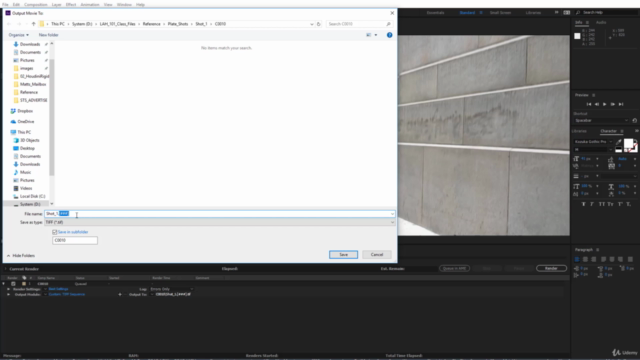Expand Output Module row triangle
This screenshot has width=640, height=360.
pos(8,294)
